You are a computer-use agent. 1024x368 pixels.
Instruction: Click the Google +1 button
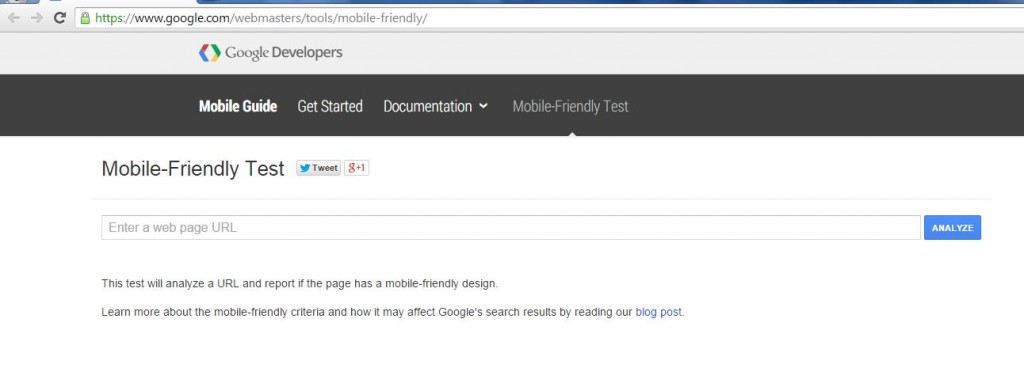point(357,168)
